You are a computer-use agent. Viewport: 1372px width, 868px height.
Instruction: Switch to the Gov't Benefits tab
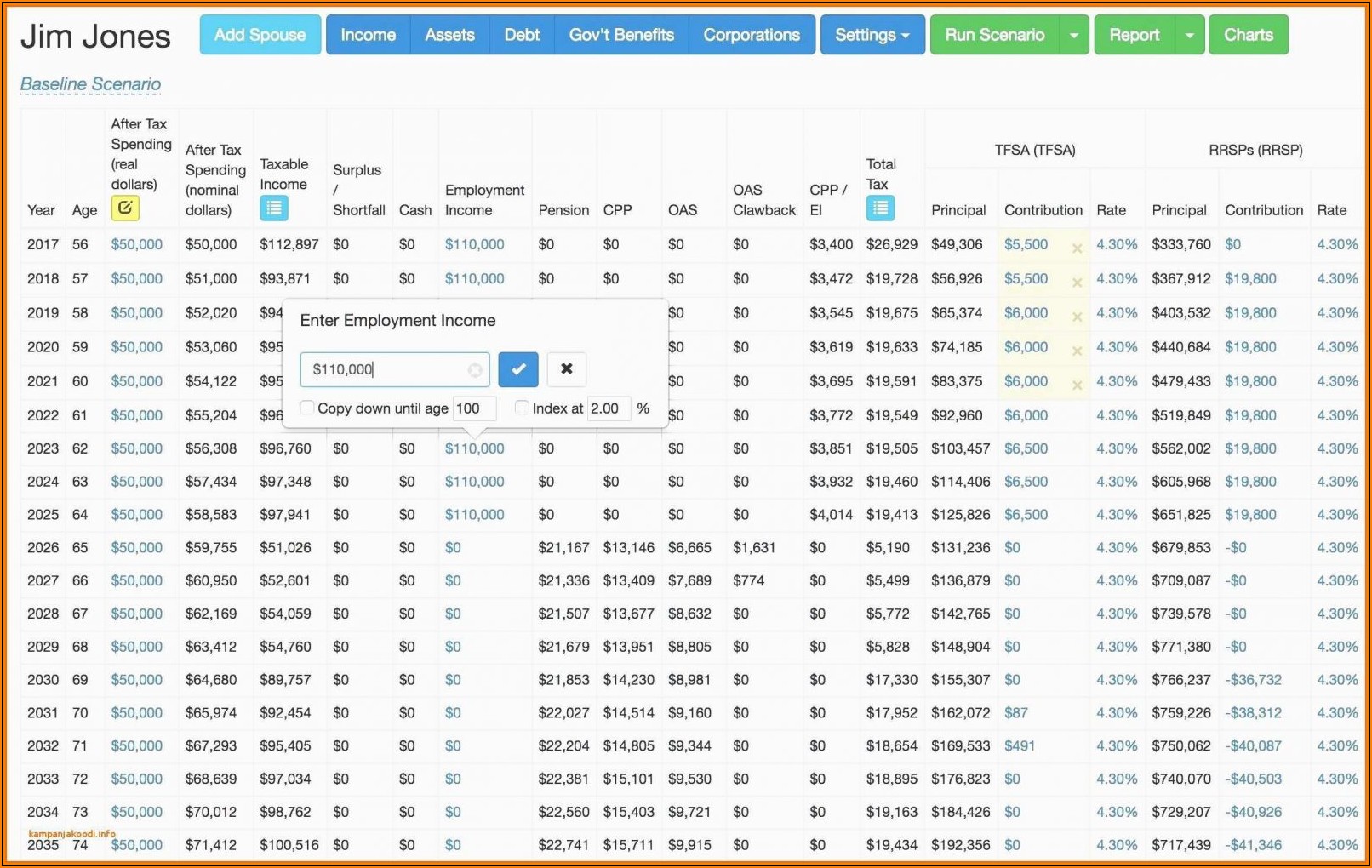click(x=621, y=35)
